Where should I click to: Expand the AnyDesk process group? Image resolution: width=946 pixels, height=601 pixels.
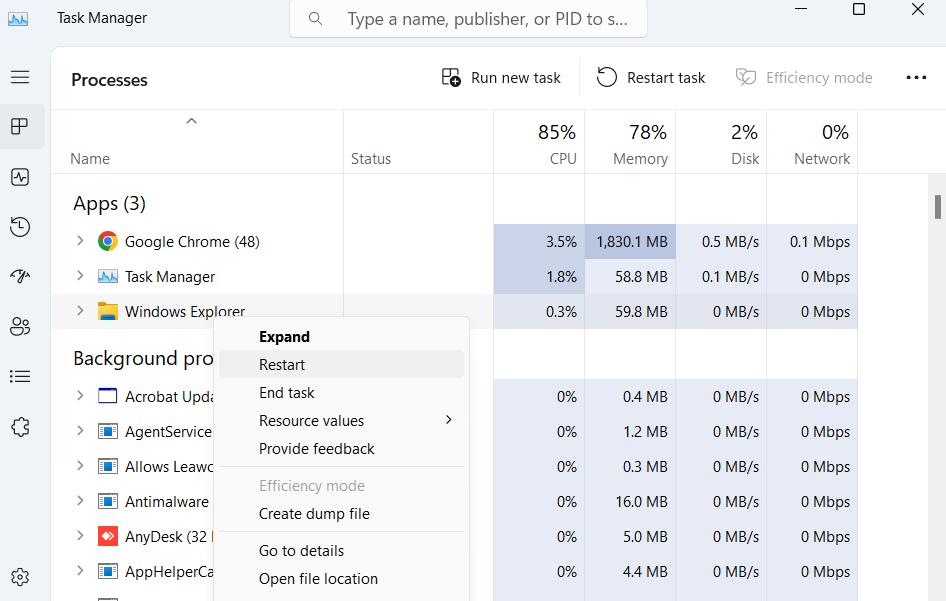coord(80,536)
